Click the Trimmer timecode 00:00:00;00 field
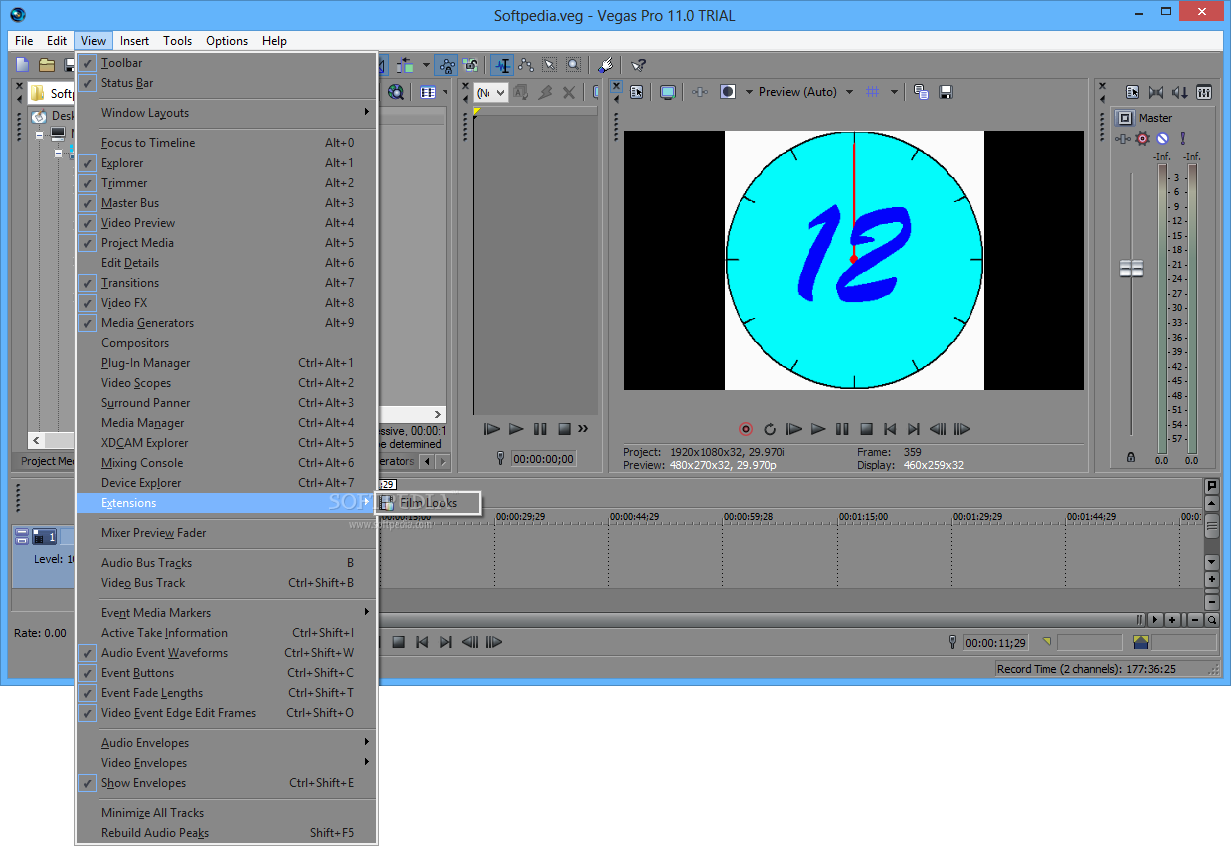Viewport: 1231px width, 846px height. 544,458
